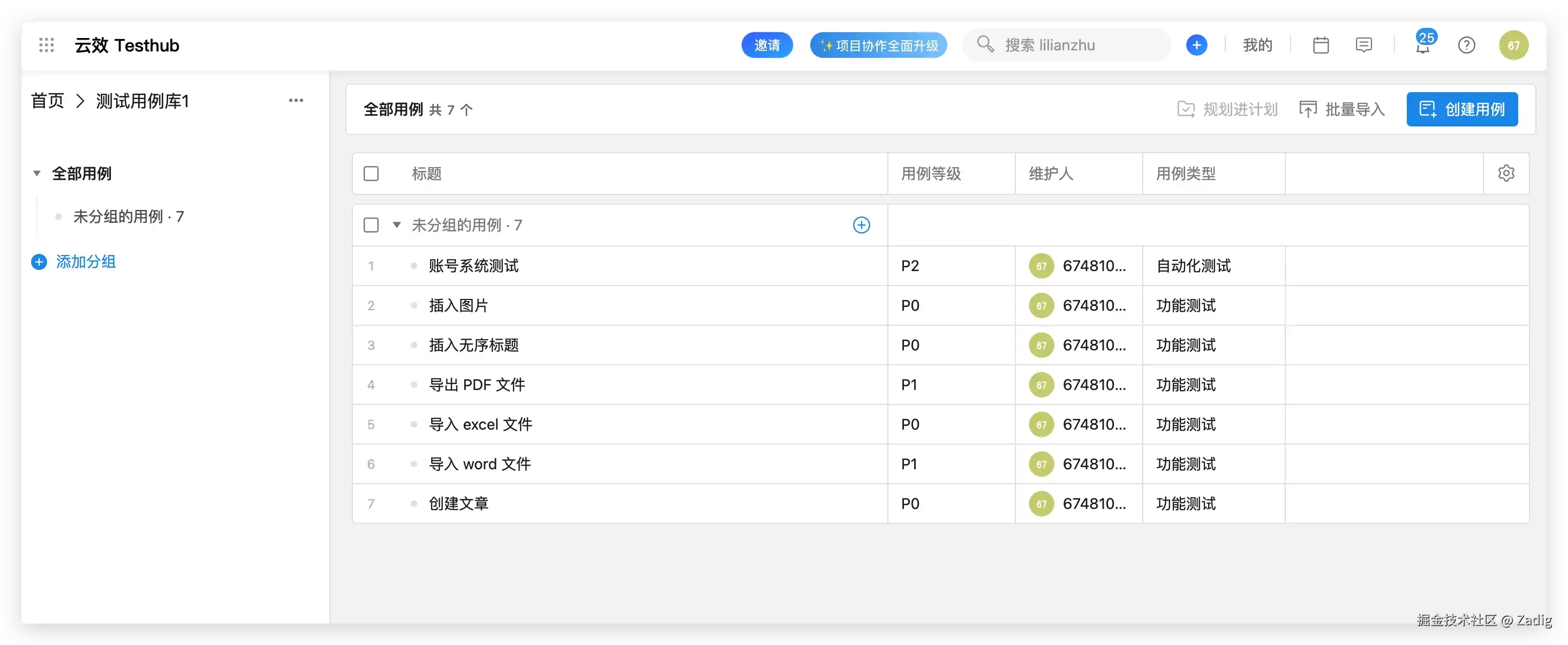Click 测试用例库1 breadcrumb
The width and height of the screenshot is (1568, 645).
click(x=142, y=101)
